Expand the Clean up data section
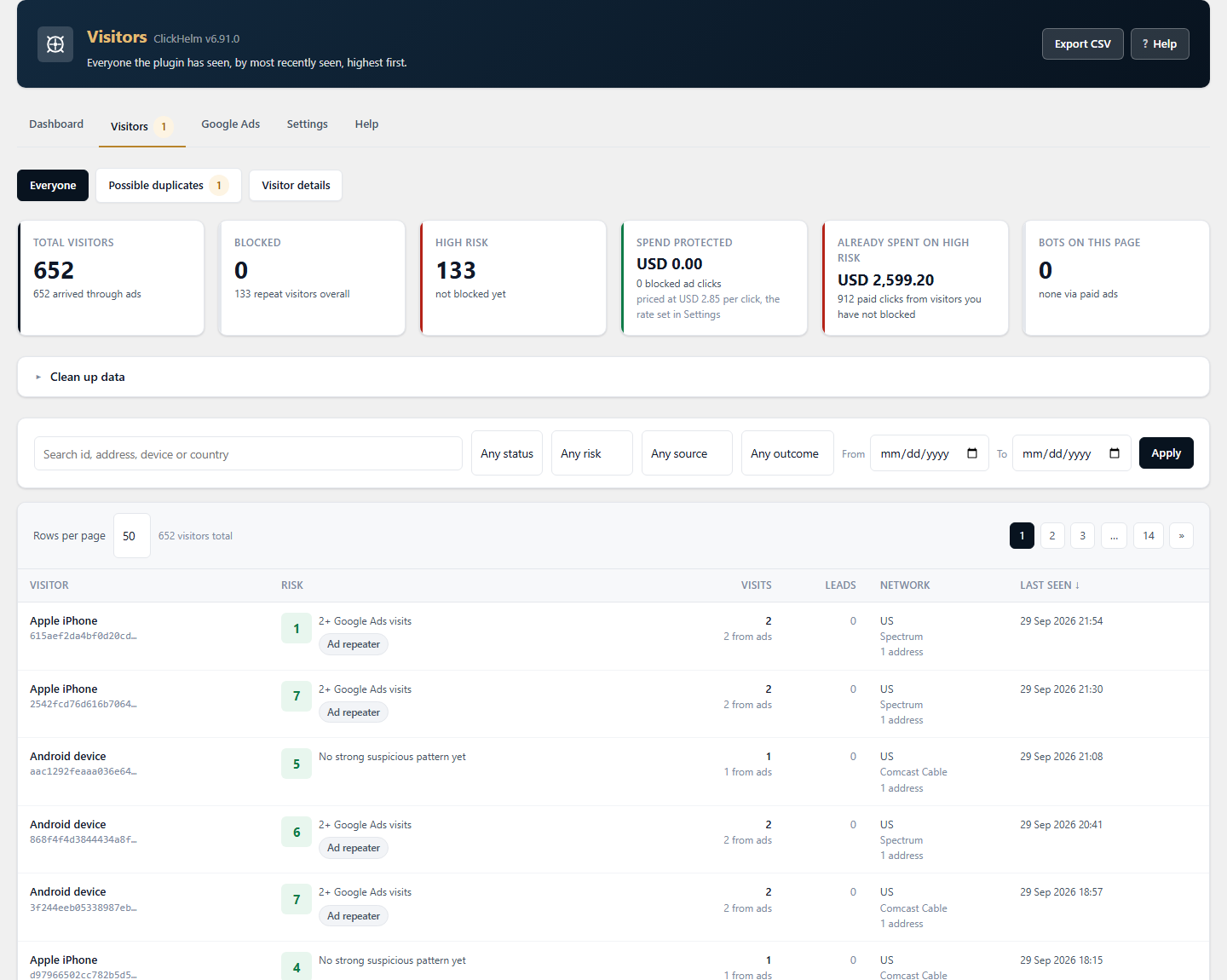 [x=613, y=377]
